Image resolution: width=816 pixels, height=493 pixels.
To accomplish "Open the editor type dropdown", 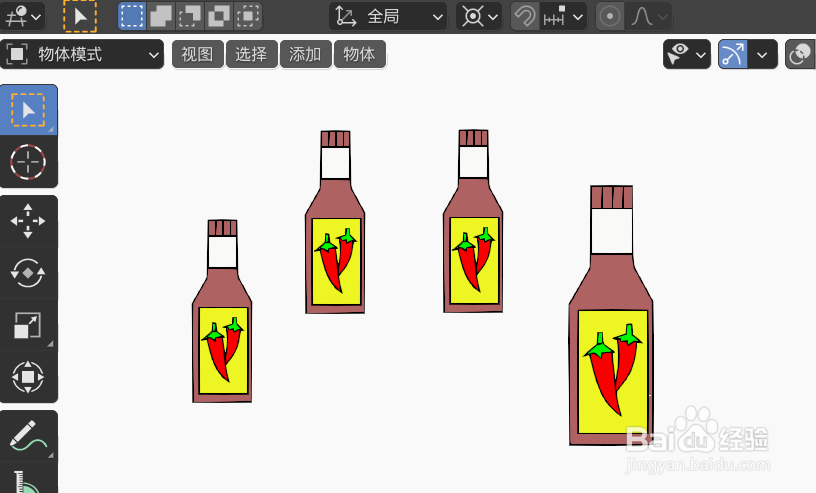I will [23, 16].
